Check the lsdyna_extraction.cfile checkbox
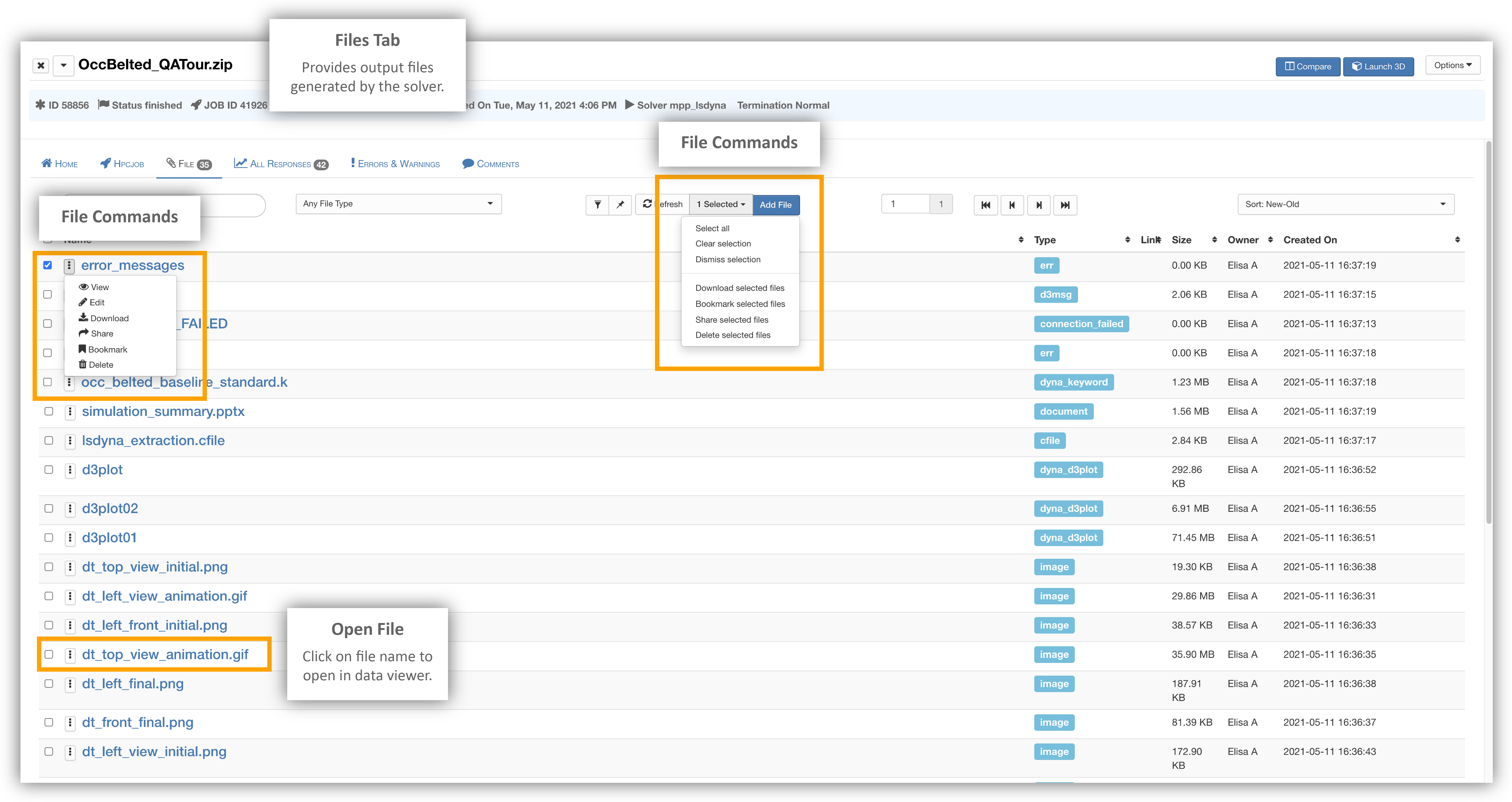Viewport: 1512px width, 802px height. pyautogui.click(x=49, y=440)
